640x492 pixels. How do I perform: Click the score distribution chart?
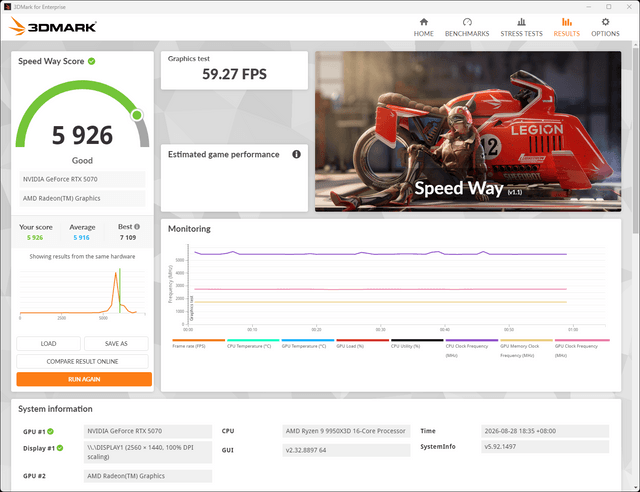(82, 293)
